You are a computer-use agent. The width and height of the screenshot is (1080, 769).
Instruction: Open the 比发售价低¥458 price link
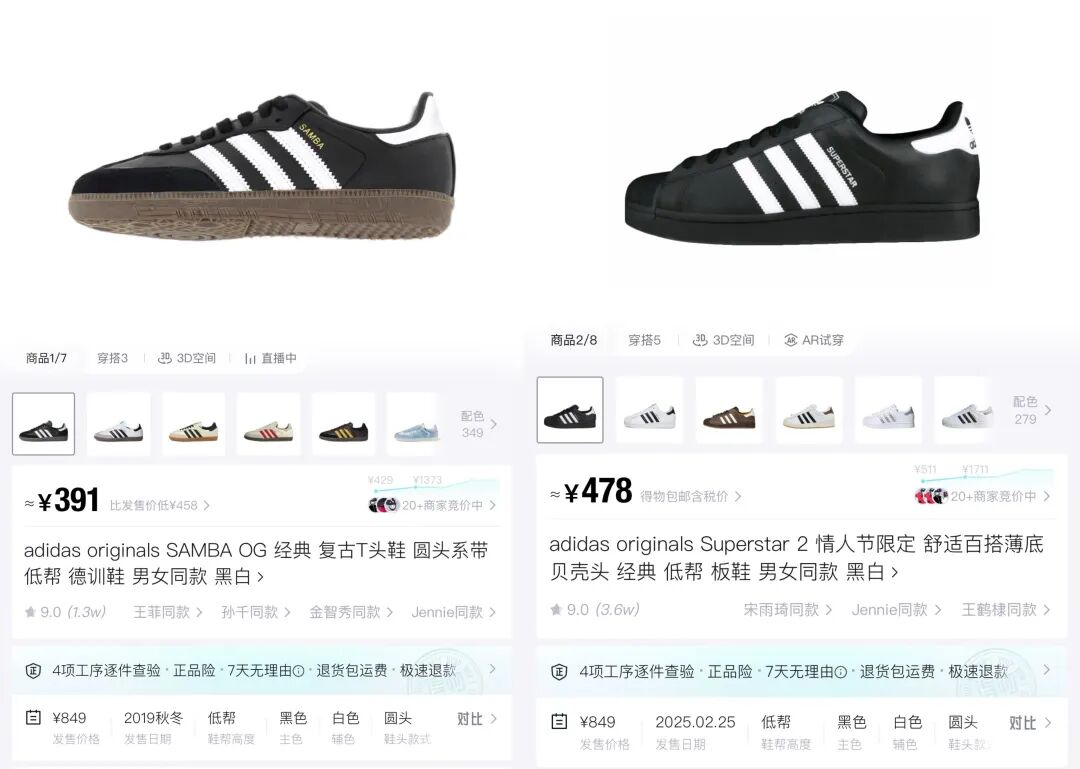point(160,505)
